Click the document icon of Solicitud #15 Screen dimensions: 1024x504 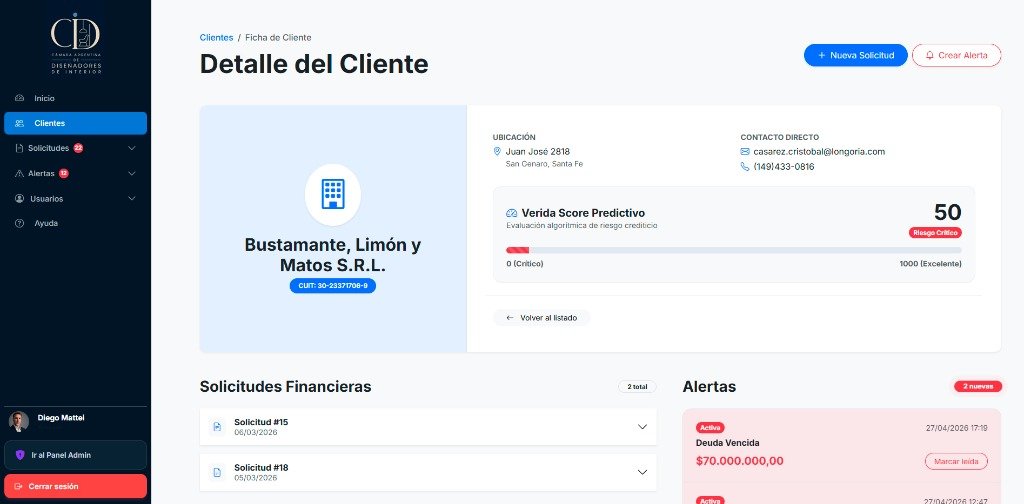point(217,427)
